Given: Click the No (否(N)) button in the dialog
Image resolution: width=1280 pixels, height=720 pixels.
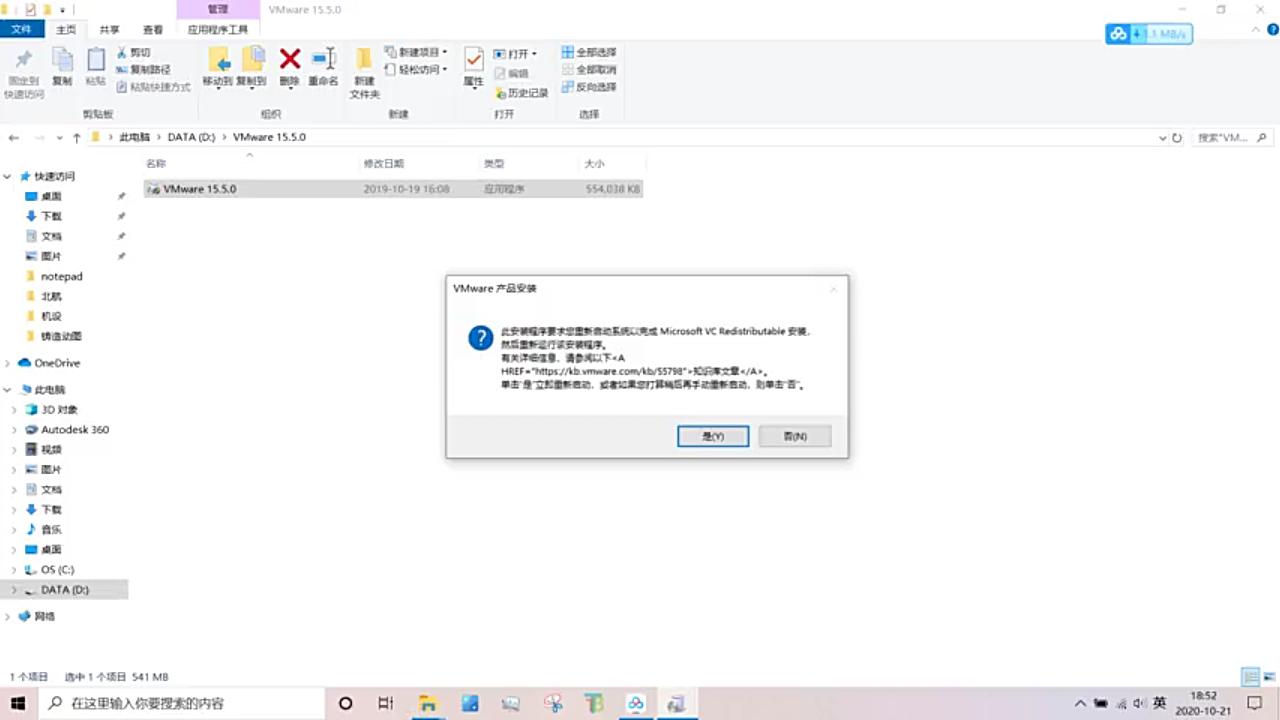Looking at the screenshot, I should tap(794, 436).
